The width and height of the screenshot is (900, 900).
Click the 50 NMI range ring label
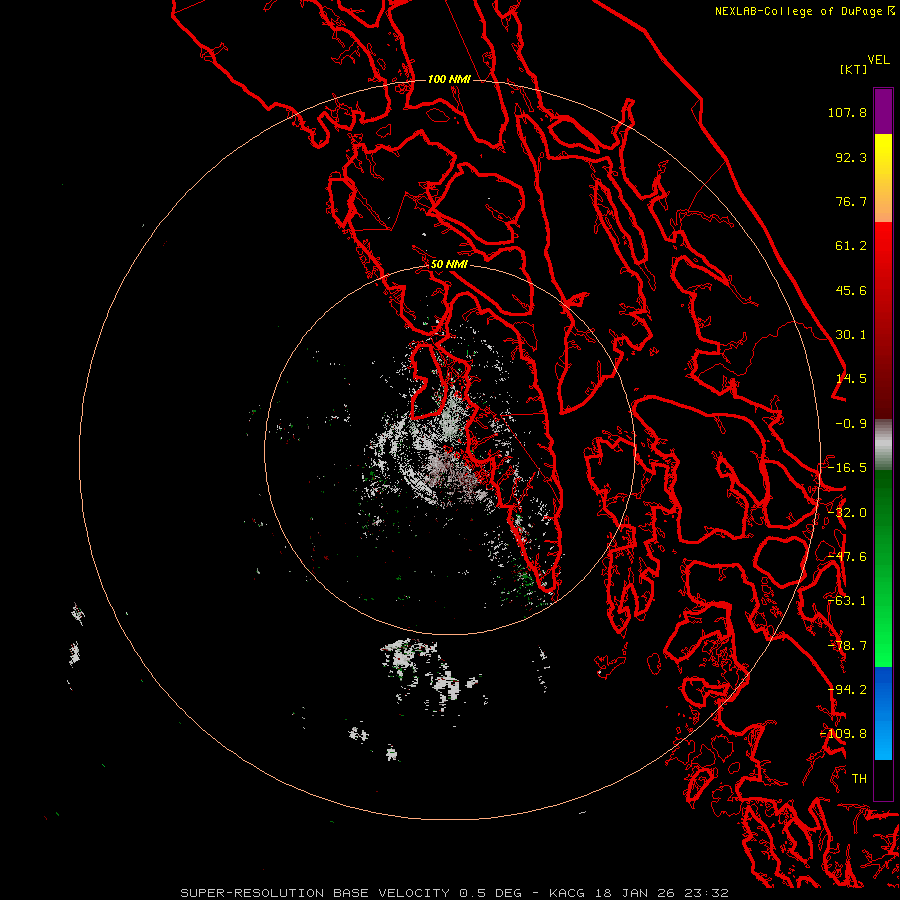coord(449,265)
